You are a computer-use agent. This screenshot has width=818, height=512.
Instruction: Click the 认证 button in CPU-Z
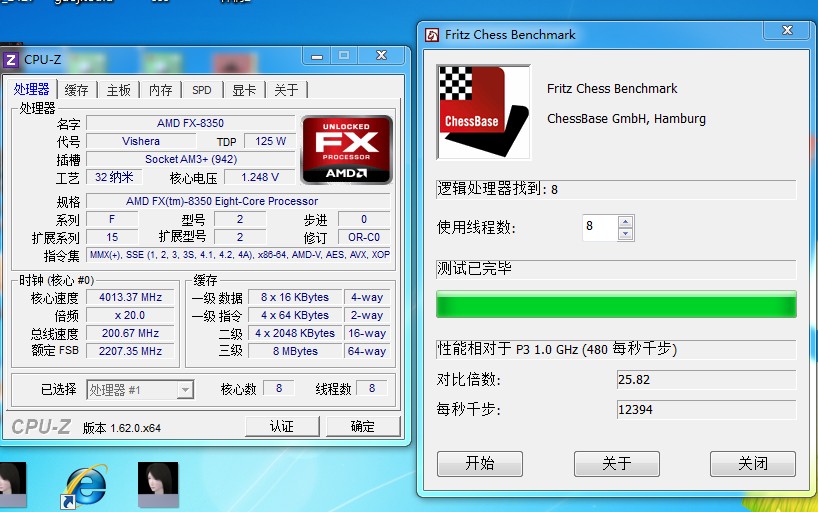282,426
